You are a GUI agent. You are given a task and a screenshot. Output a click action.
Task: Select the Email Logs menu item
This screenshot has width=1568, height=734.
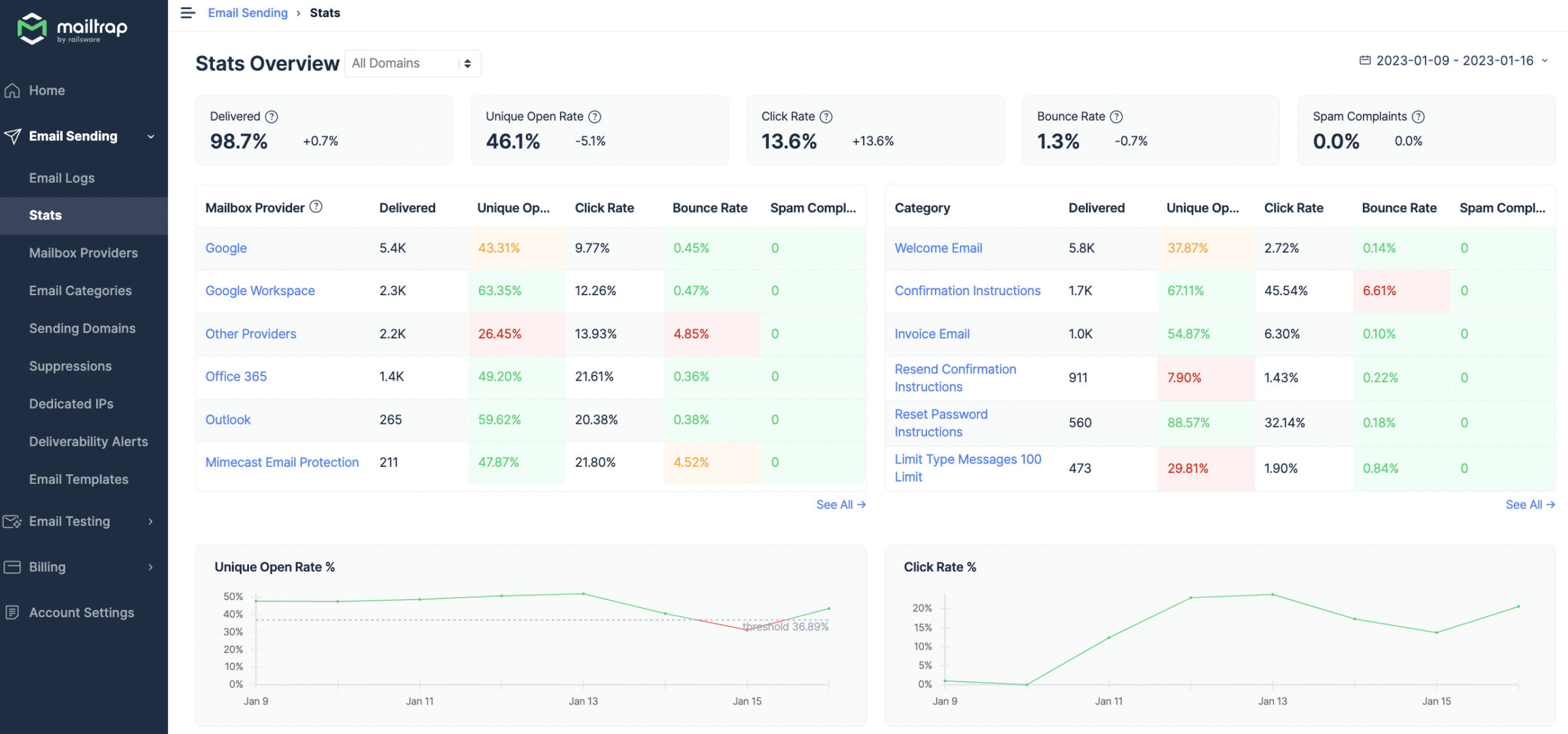coord(61,177)
